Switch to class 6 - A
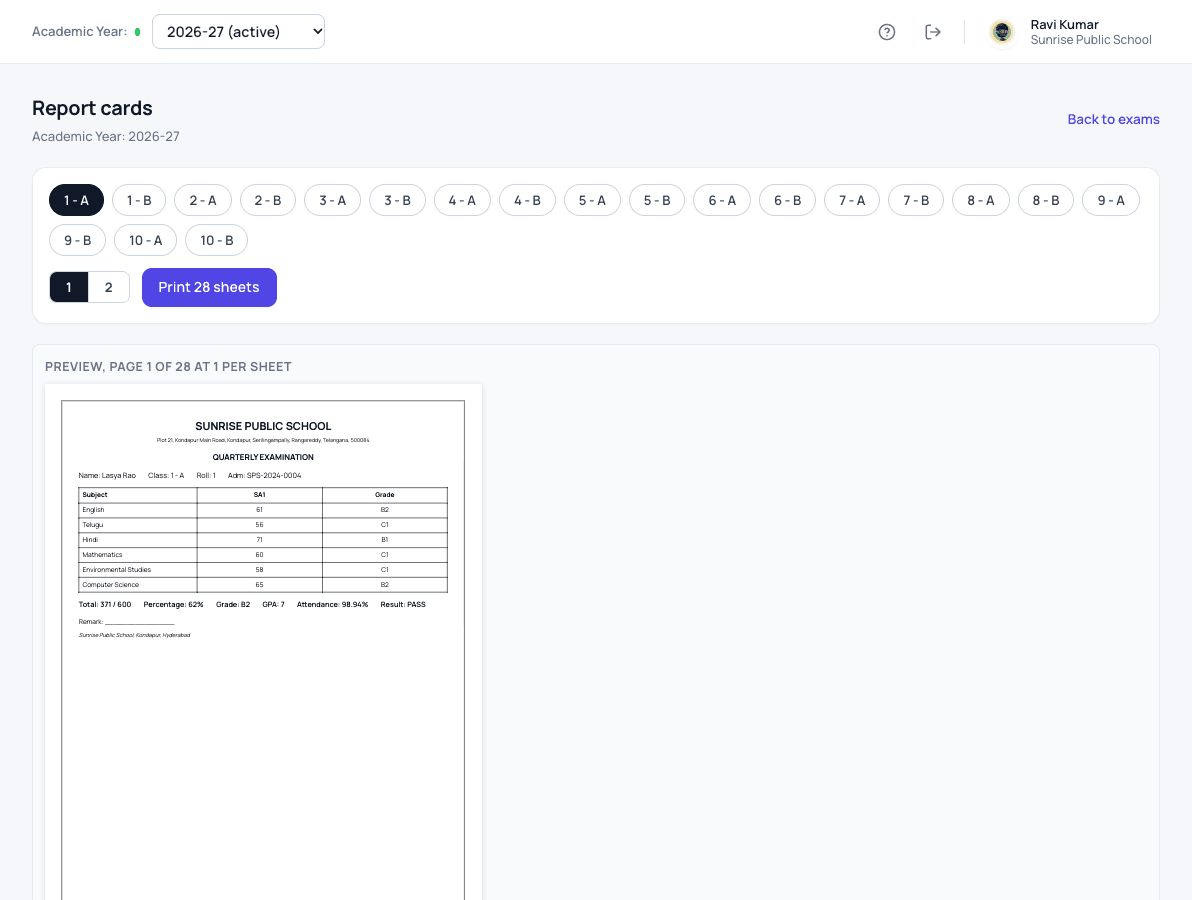1192x900 pixels. [722, 200]
